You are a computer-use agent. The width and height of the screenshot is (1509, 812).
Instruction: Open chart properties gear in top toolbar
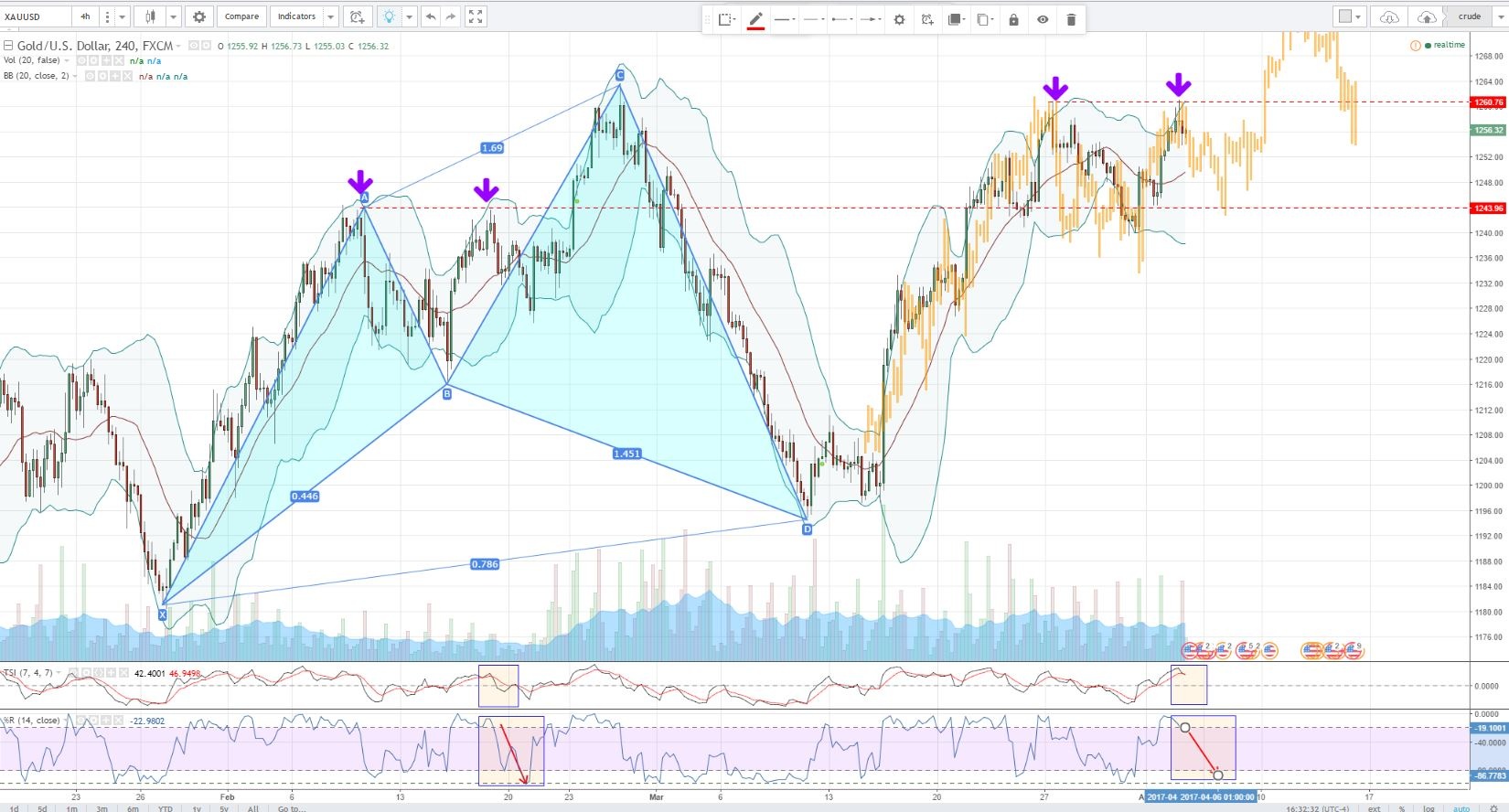click(198, 16)
